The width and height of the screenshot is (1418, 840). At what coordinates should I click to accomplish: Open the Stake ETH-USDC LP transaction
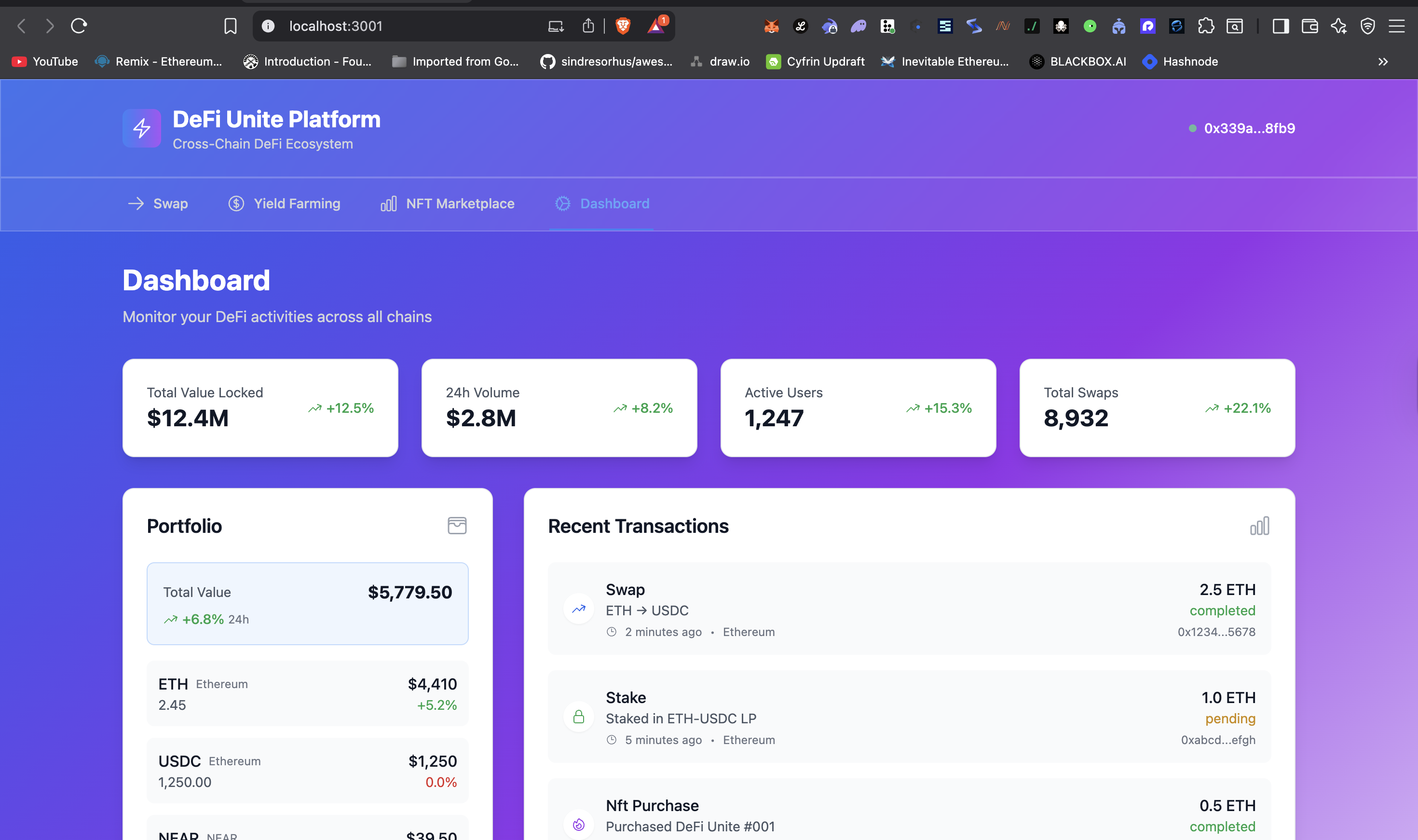coord(909,717)
